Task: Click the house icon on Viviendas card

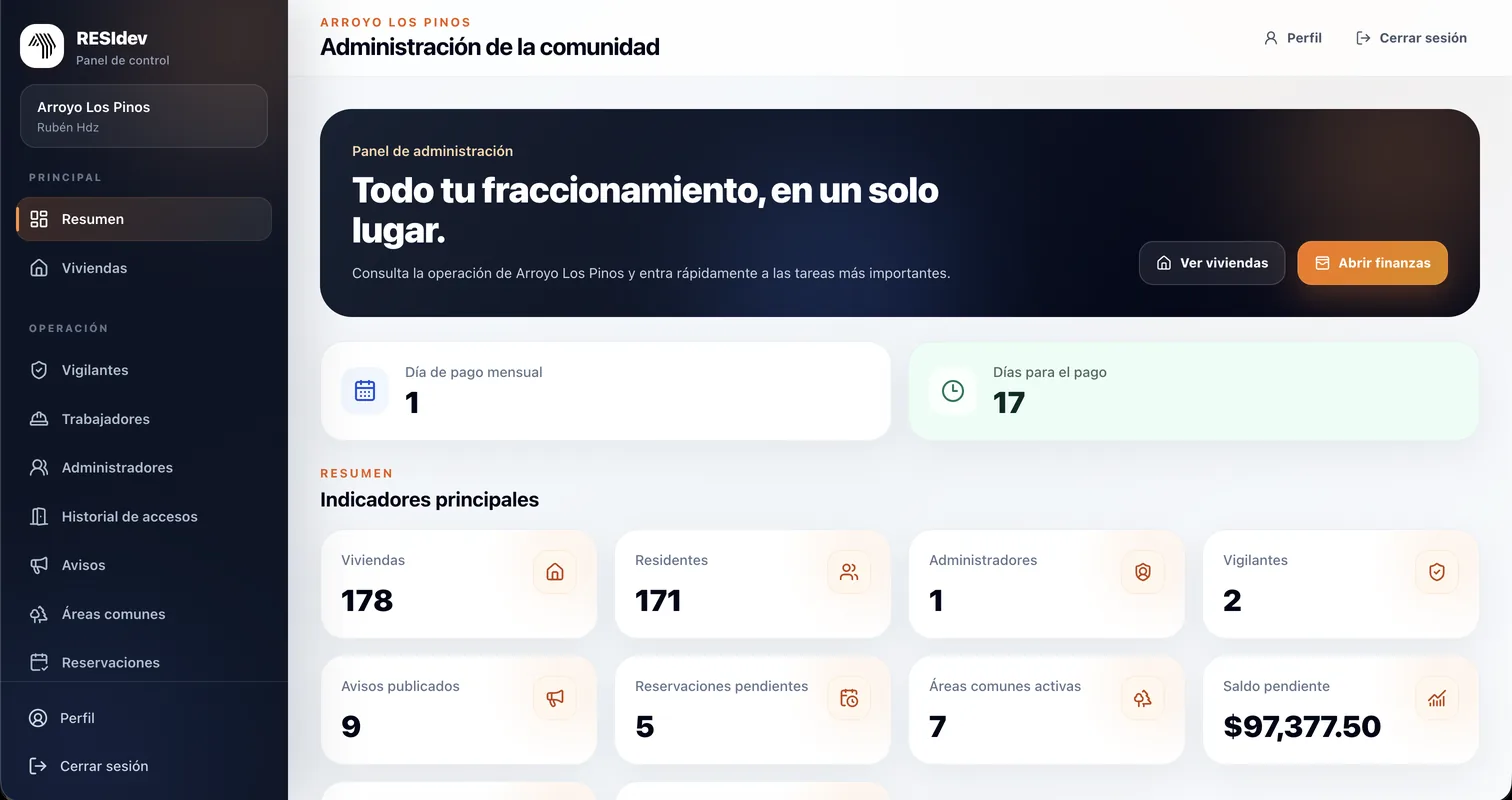Action: [555, 572]
